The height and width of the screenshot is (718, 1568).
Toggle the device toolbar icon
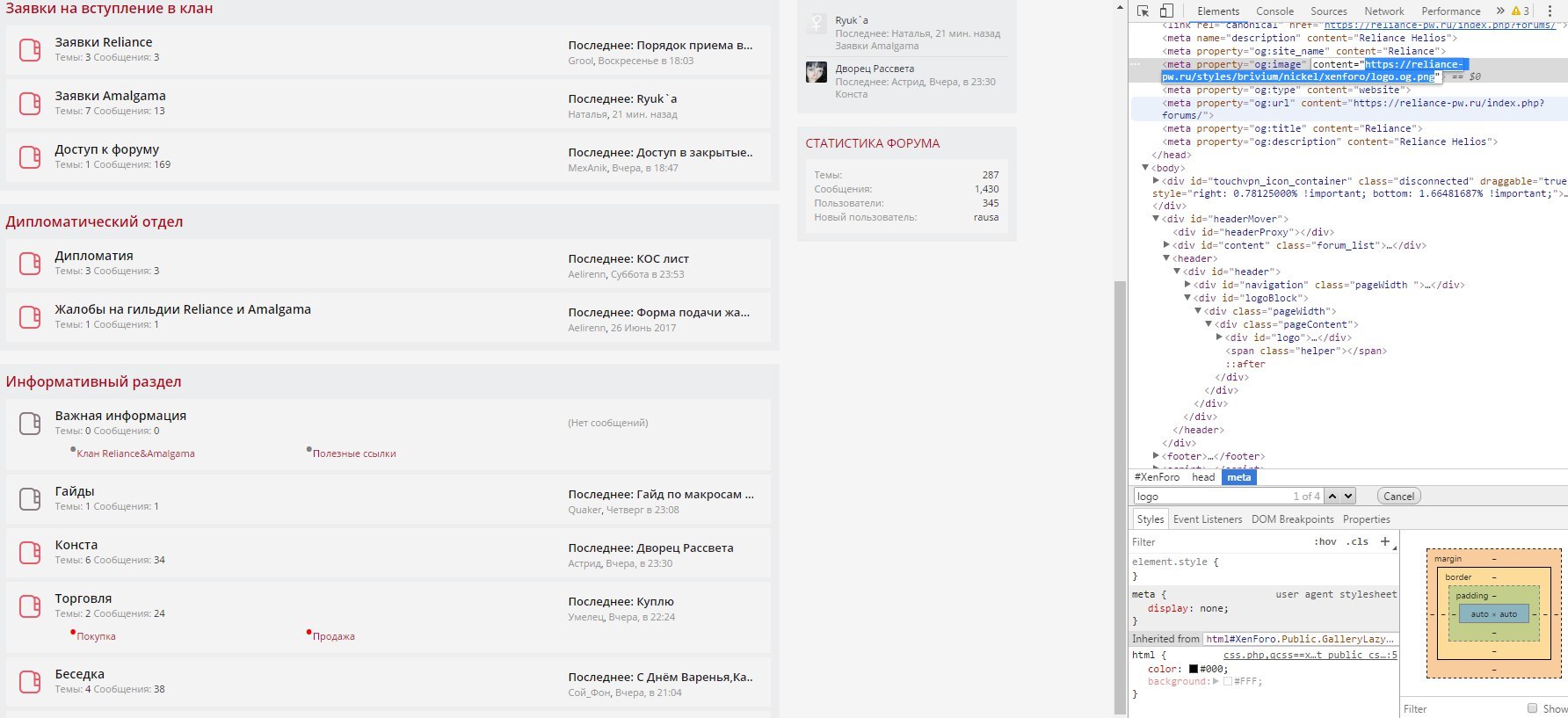[x=1166, y=11]
